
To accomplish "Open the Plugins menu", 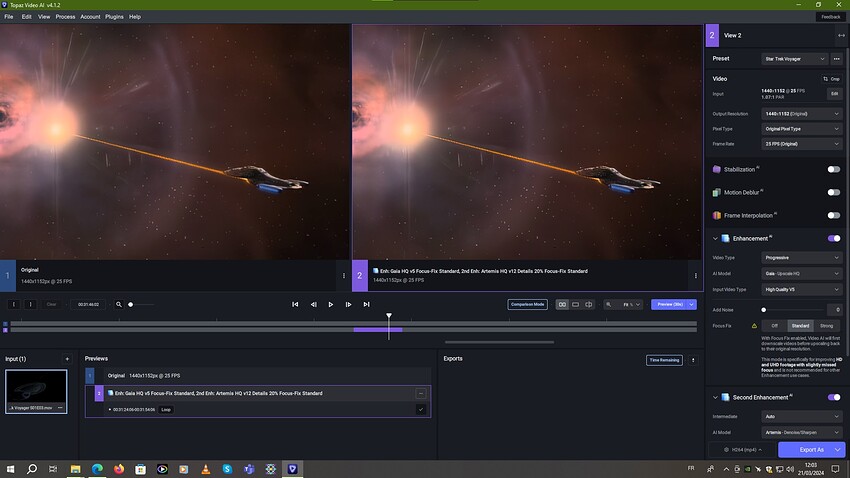I will point(114,17).
